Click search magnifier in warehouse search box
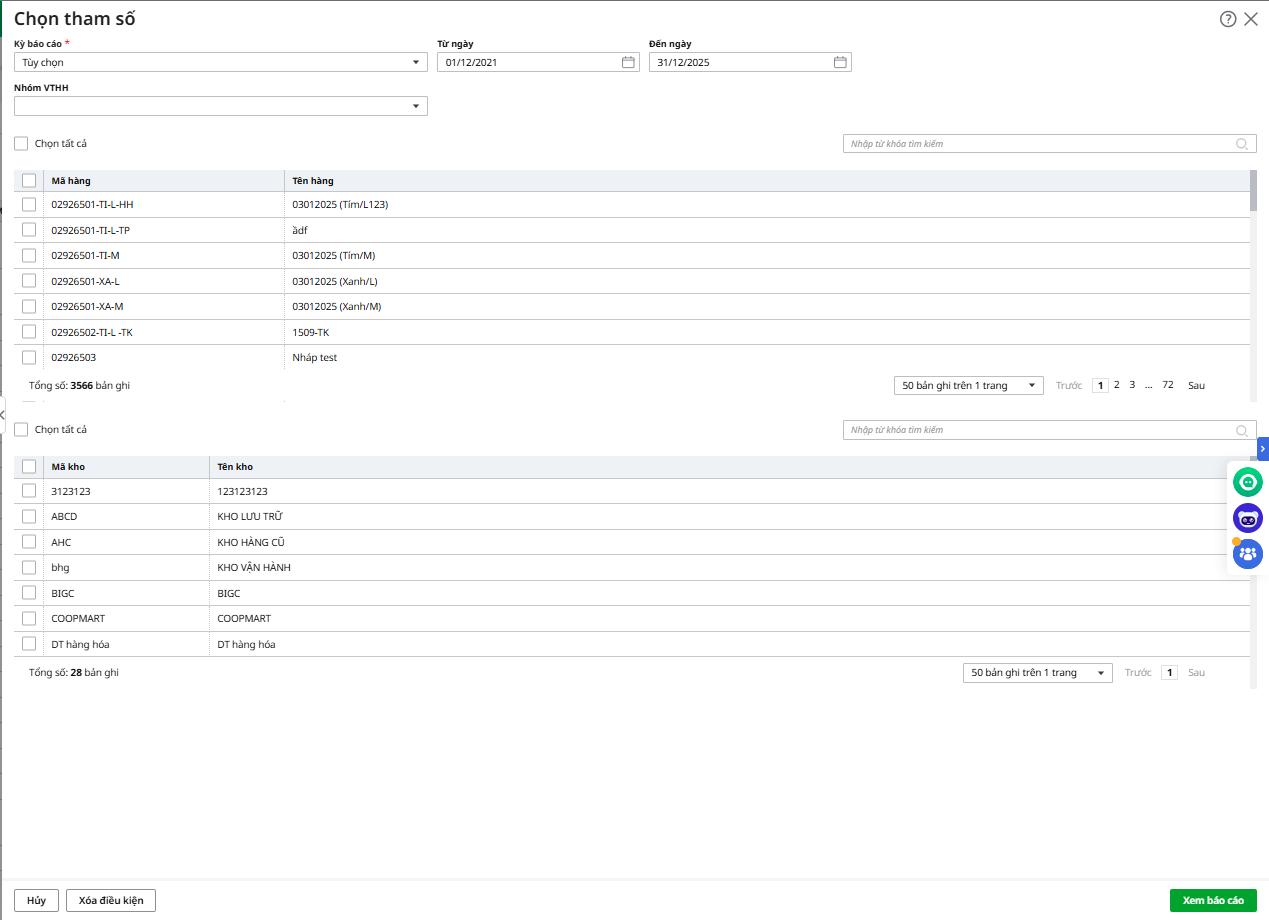1269x920 pixels. (x=1242, y=430)
